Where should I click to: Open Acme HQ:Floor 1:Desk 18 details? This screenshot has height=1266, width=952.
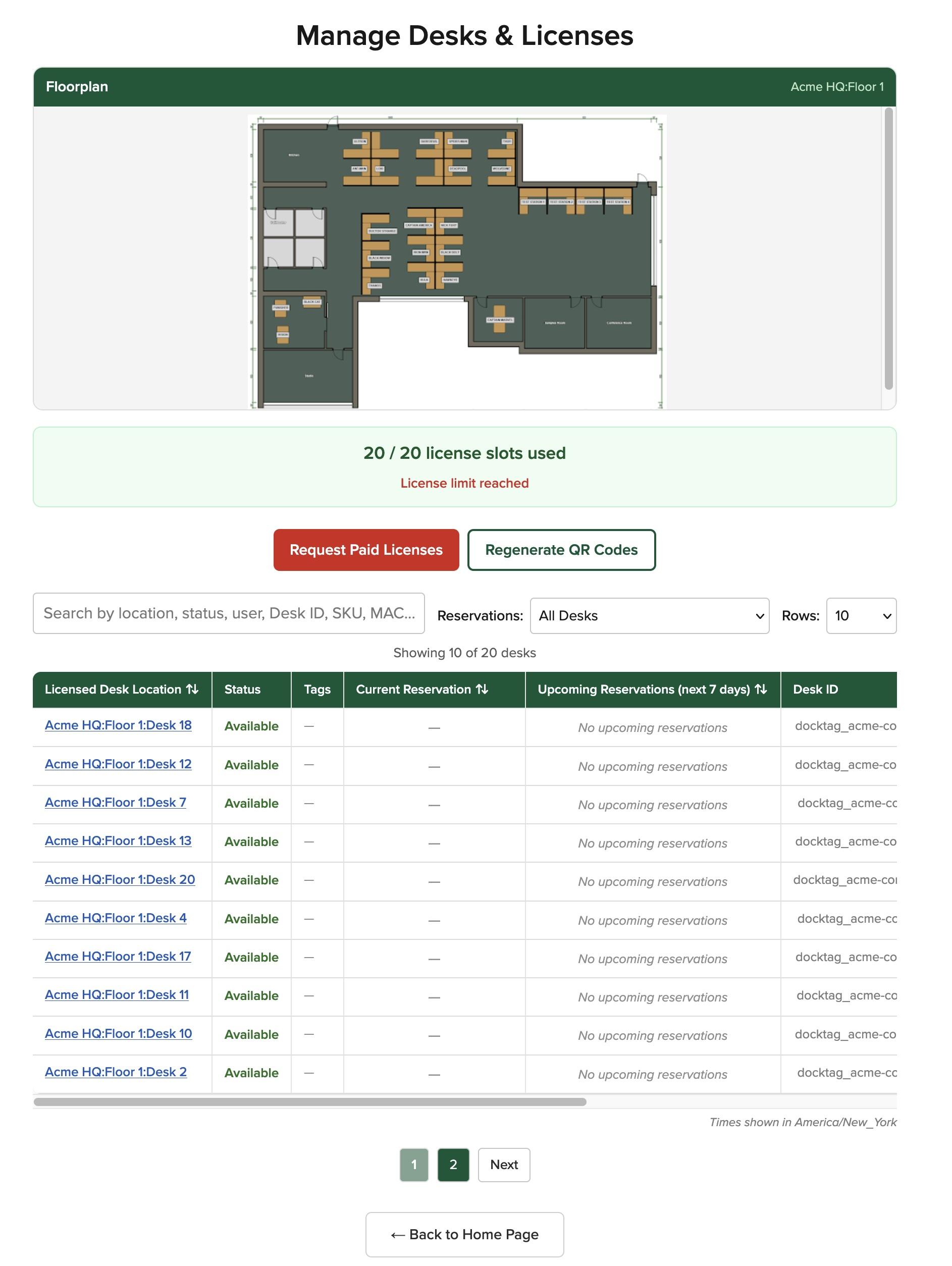pyautogui.click(x=118, y=725)
